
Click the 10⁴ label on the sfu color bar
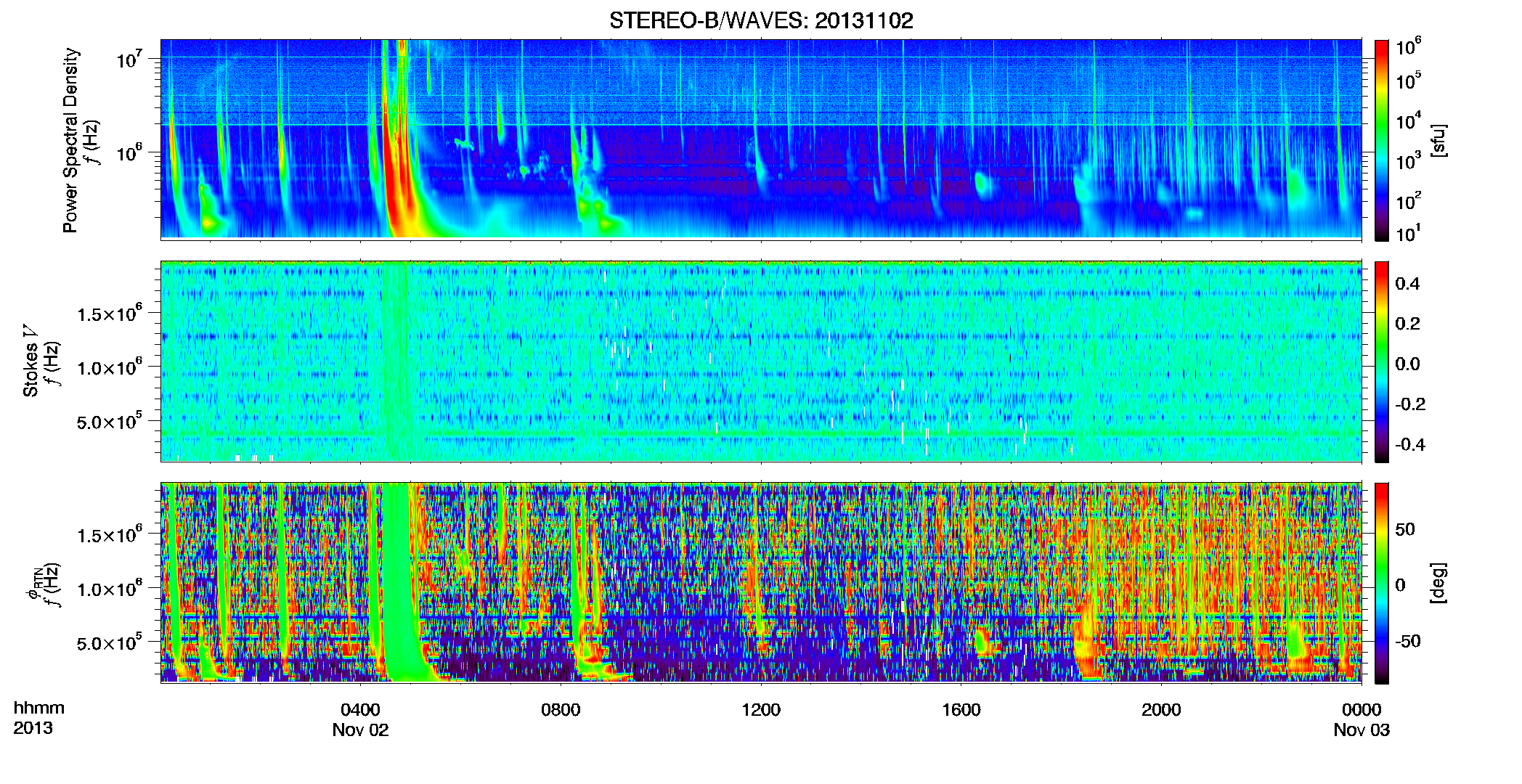pyautogui.click(x=1408, y=121)
